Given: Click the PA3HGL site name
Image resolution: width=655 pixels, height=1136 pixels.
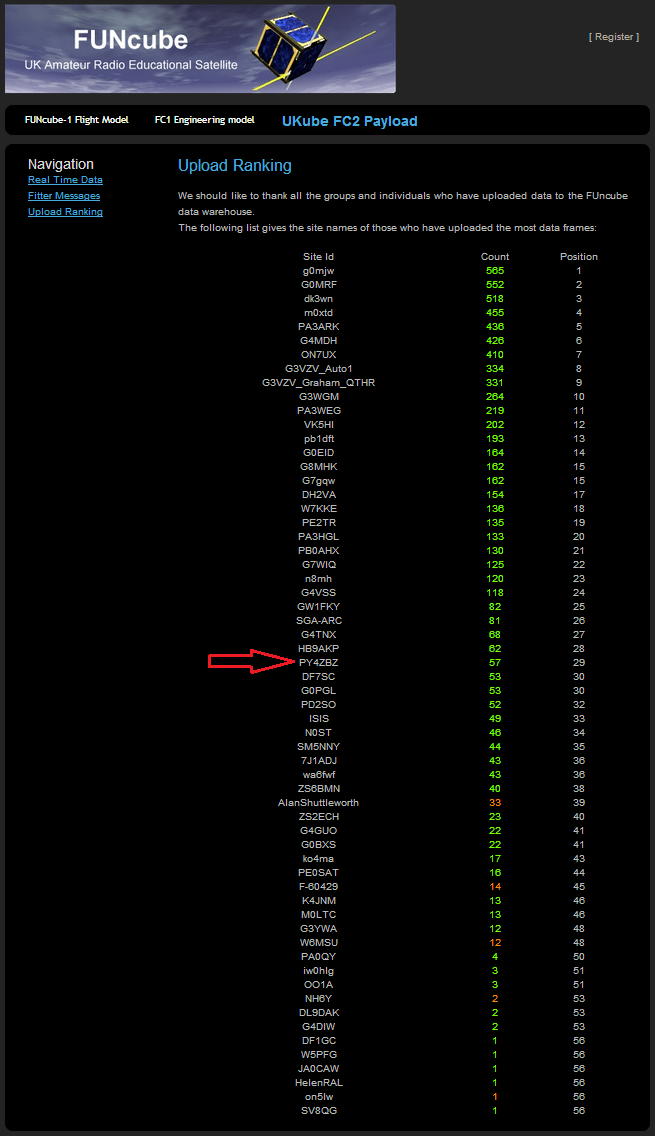Looking at the screenshot, I should coord(319,537).
